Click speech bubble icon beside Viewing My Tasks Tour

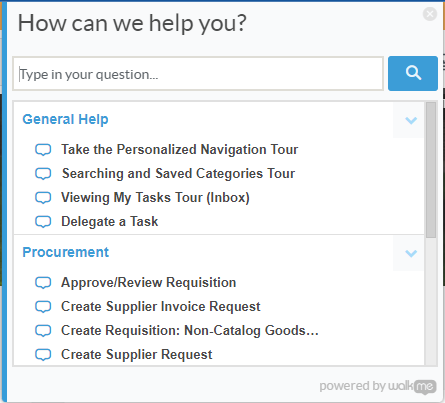43,198
